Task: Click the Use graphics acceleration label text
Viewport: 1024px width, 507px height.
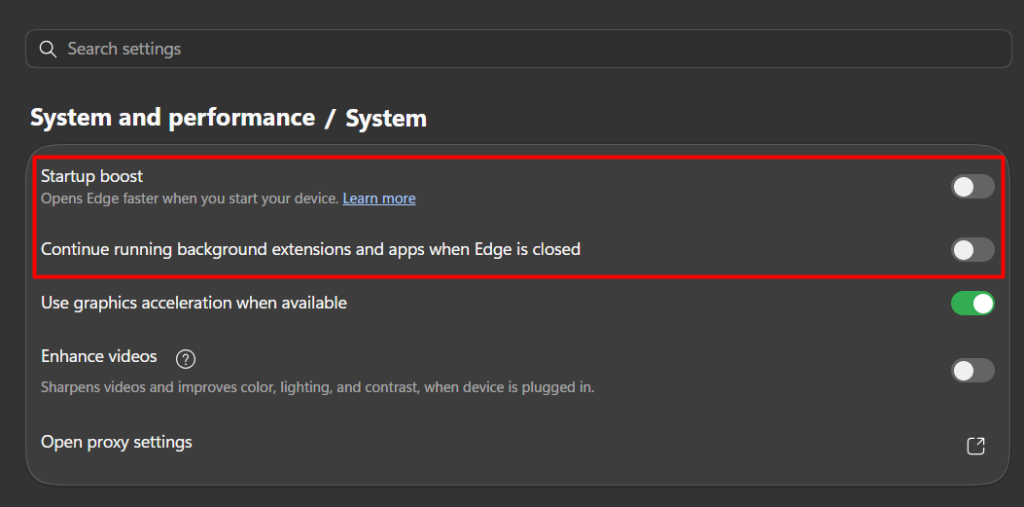Action: point(194,303)
